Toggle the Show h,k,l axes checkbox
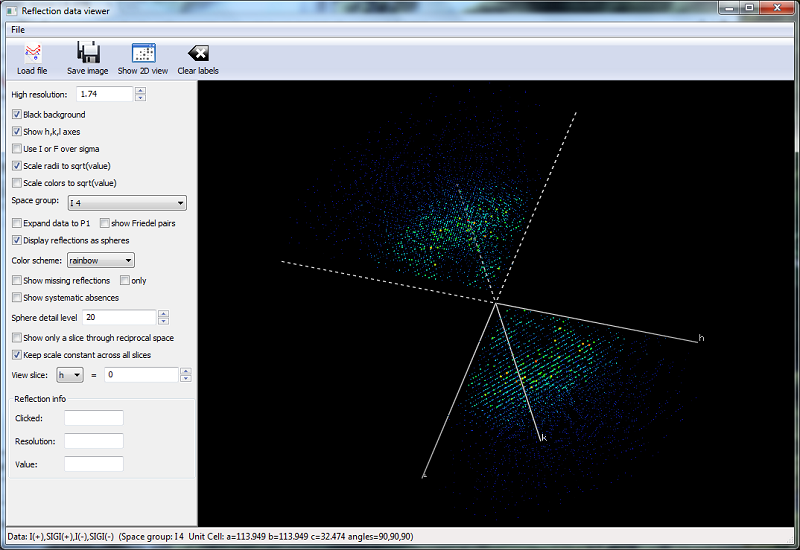The width and height of the screenshot is (800, 550). click(17, 132)
